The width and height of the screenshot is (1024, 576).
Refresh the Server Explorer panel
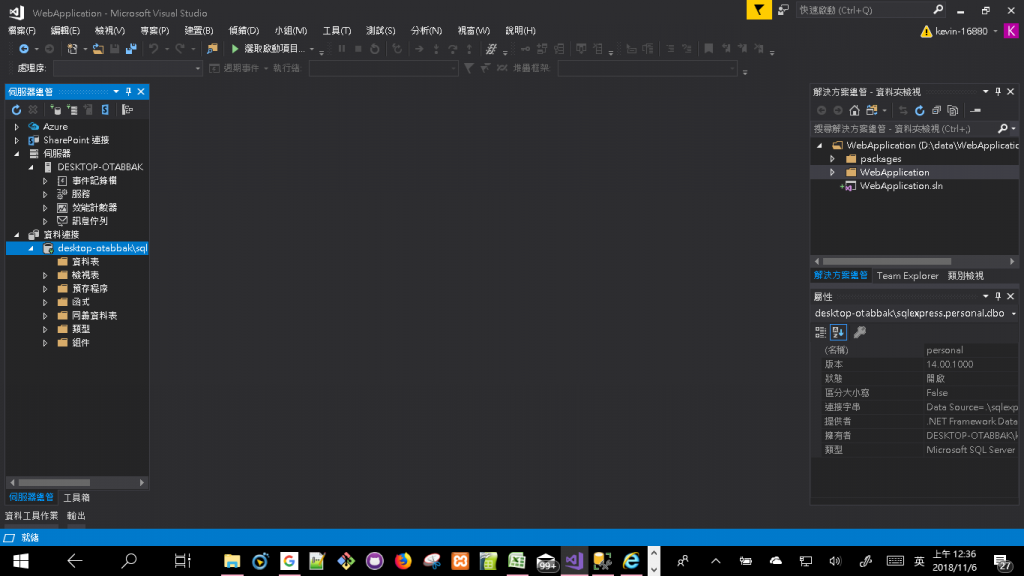pyautogui.click(x=16, y=110)
